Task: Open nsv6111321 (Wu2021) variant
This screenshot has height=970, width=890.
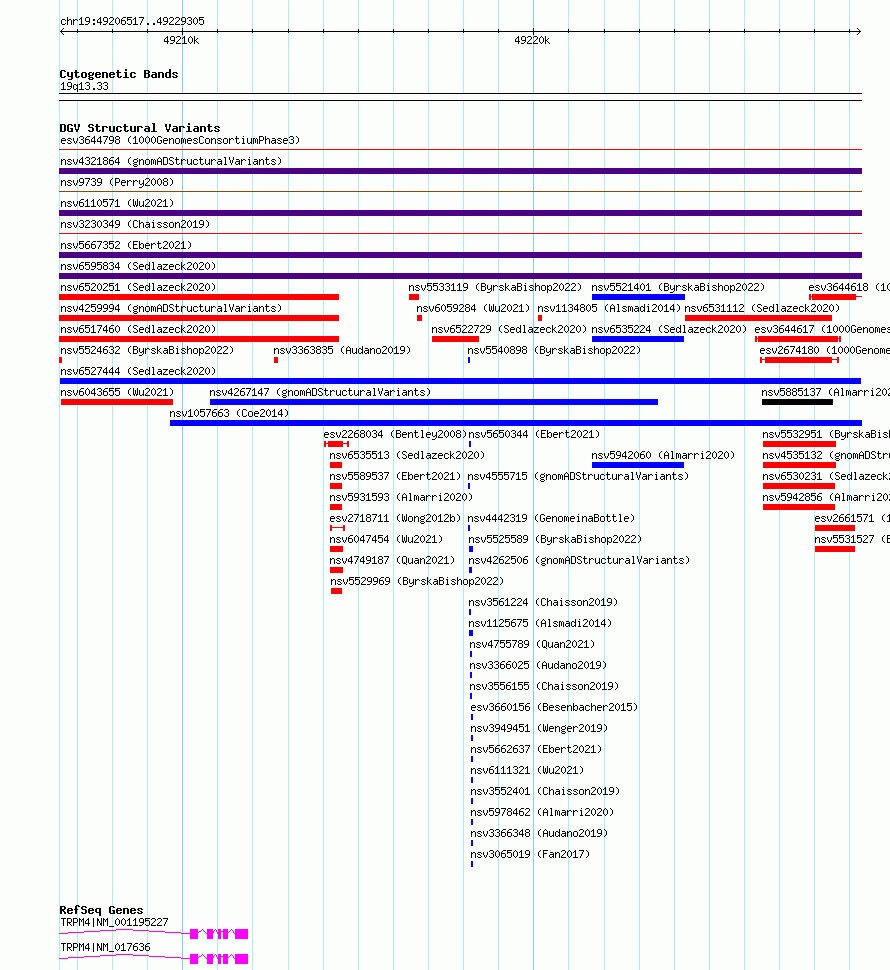Action: tap(528, 771)
